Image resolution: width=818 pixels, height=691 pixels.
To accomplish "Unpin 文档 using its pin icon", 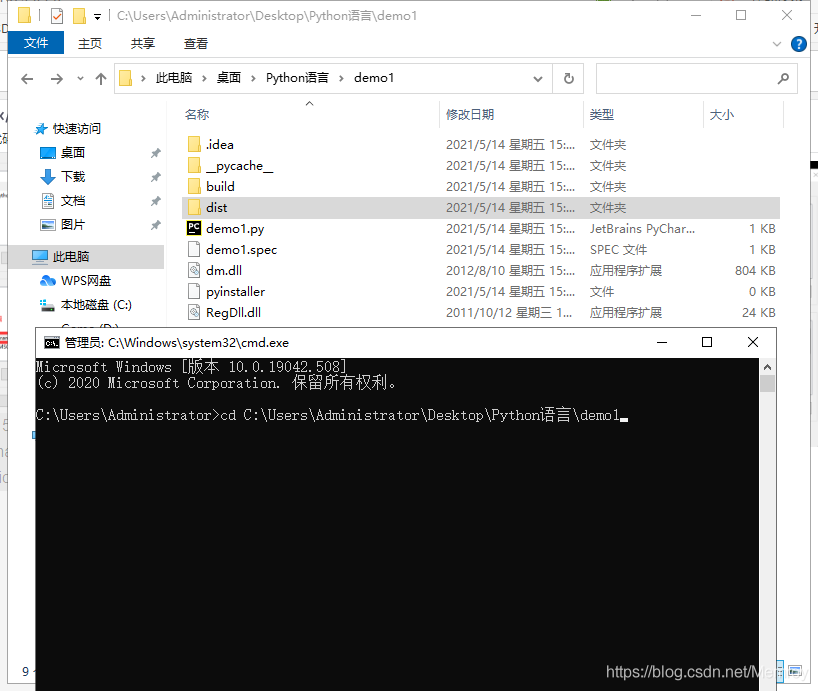I will pos(156,199).
